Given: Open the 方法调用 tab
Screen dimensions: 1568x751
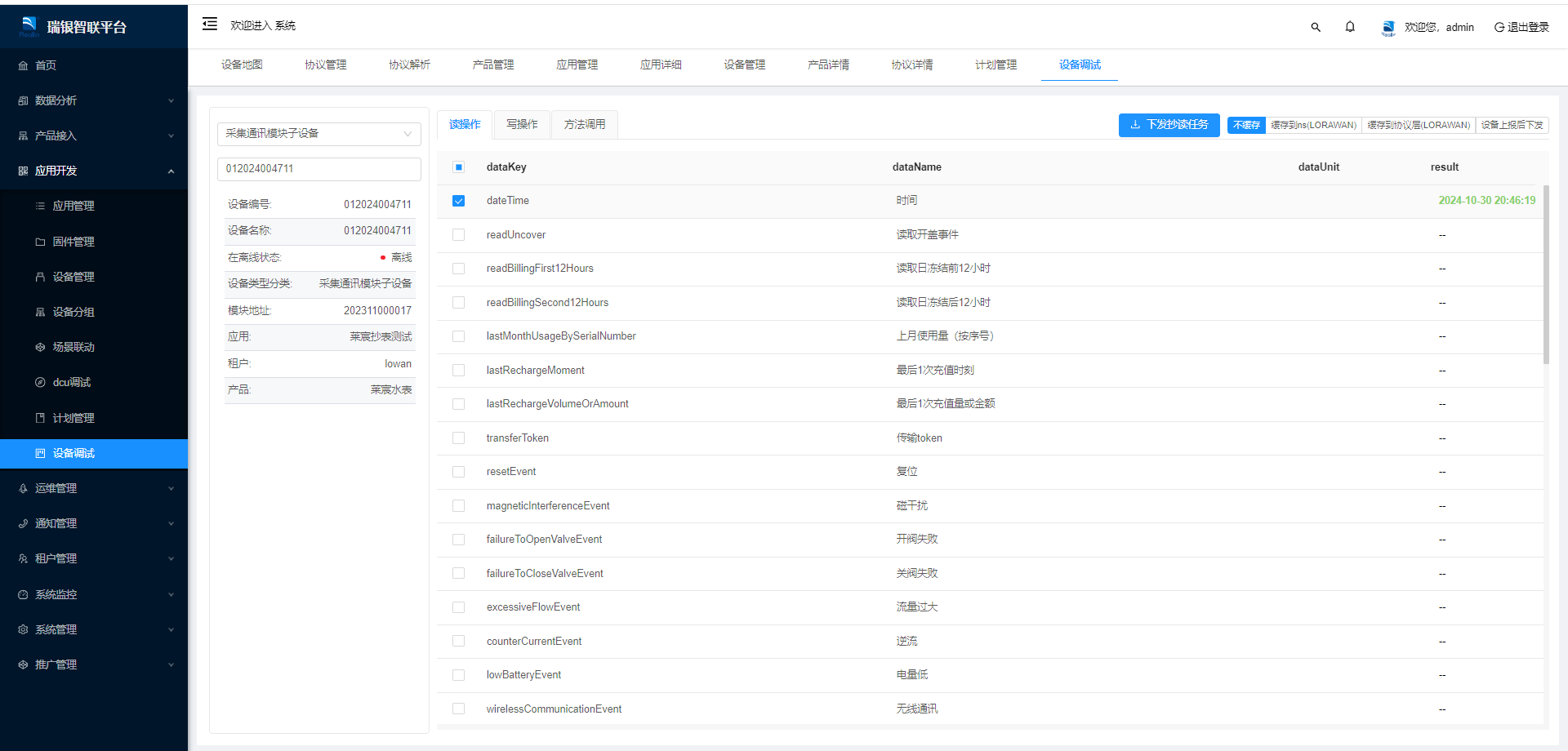Looking at the screenshot, I should 585,124.
